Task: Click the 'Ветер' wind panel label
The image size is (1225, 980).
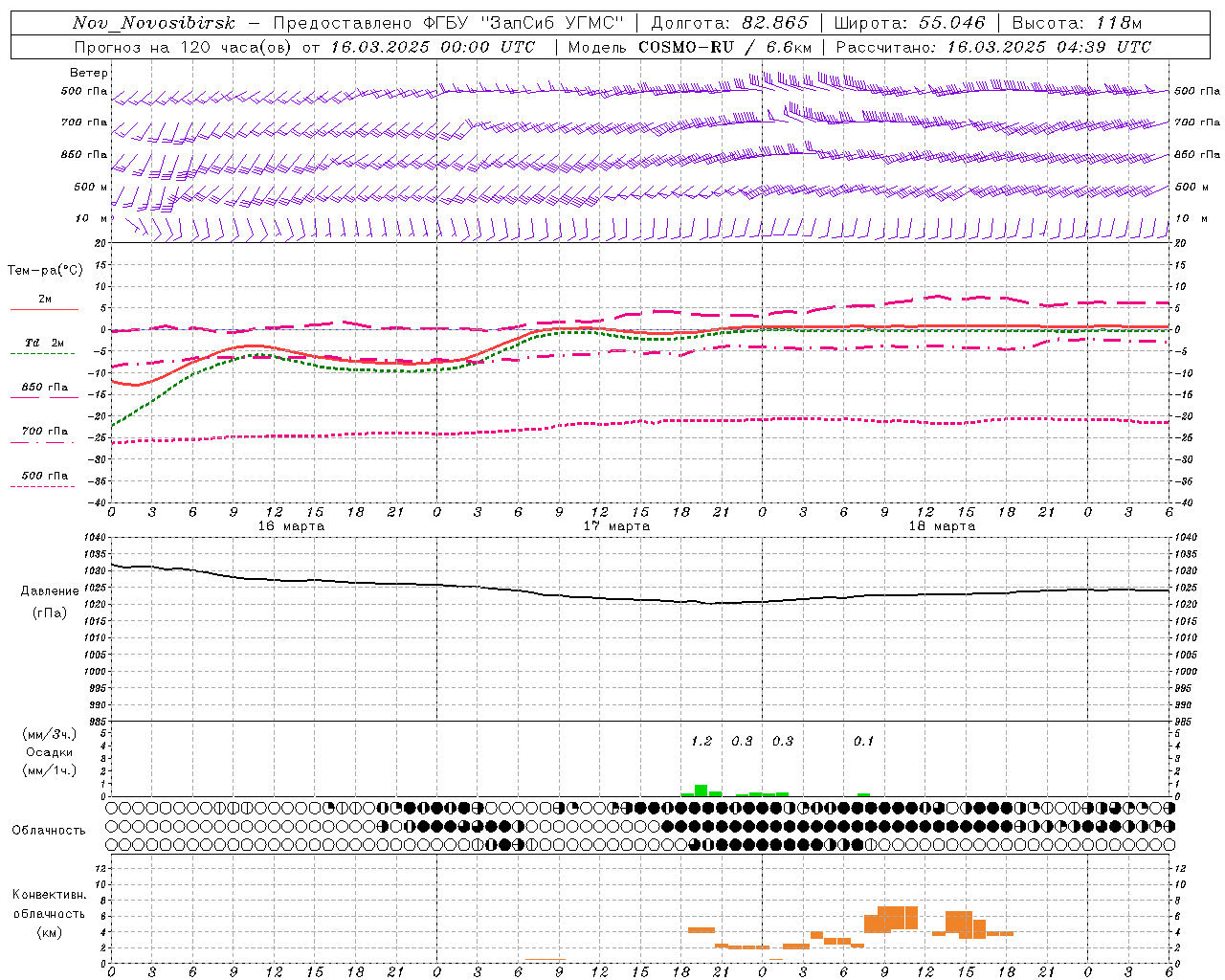Action: pos(89,73)
